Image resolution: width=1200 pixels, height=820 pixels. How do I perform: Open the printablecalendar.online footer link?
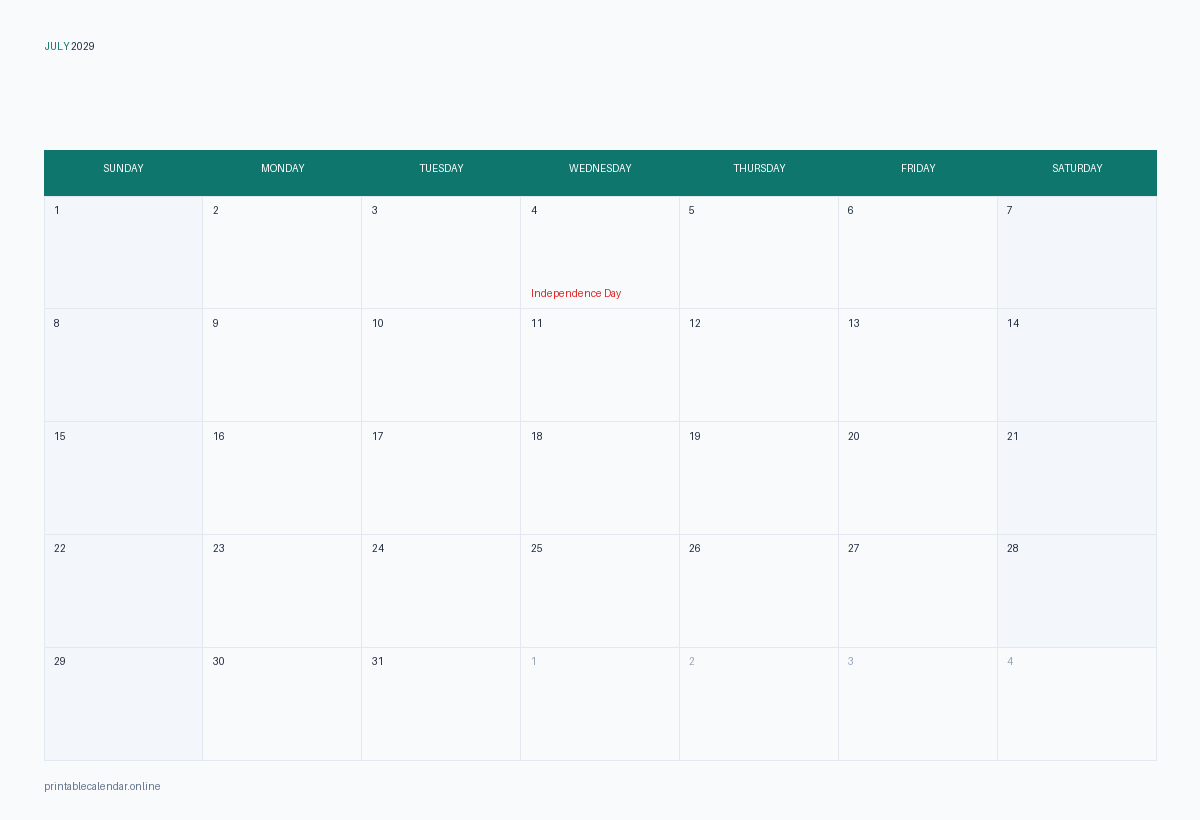pyautogui.click(x=102, y=786)
